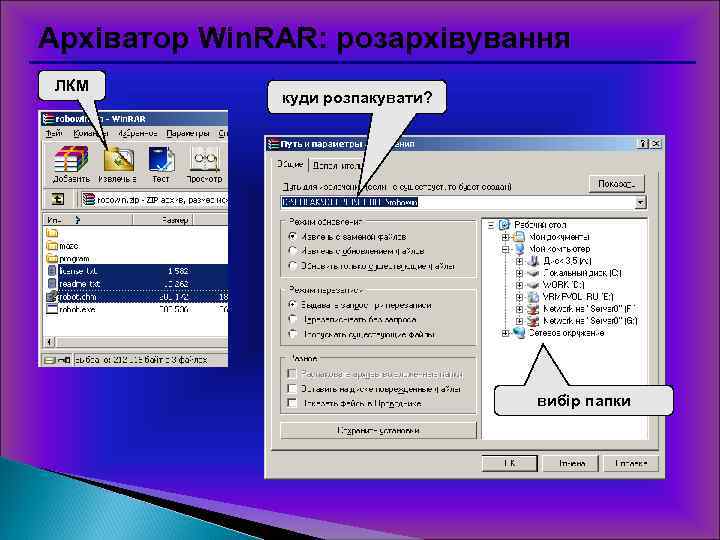Click the (E:) optical drive icon
The image size is (720, 540).
click(x=534, y=297)
